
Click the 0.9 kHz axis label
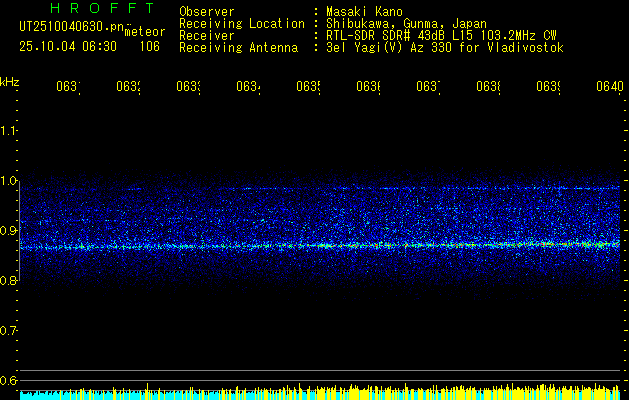(8, 230)
